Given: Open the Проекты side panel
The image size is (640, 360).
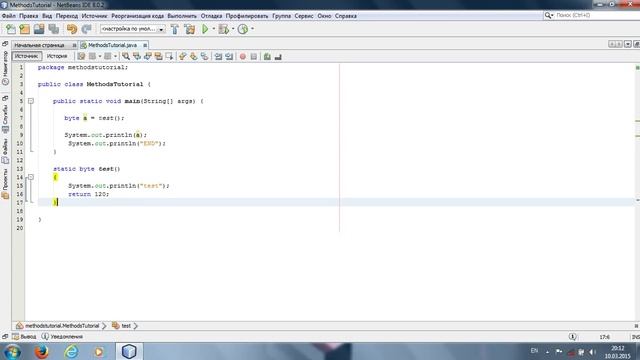Looking at the screenshot, I should (5, 184).
